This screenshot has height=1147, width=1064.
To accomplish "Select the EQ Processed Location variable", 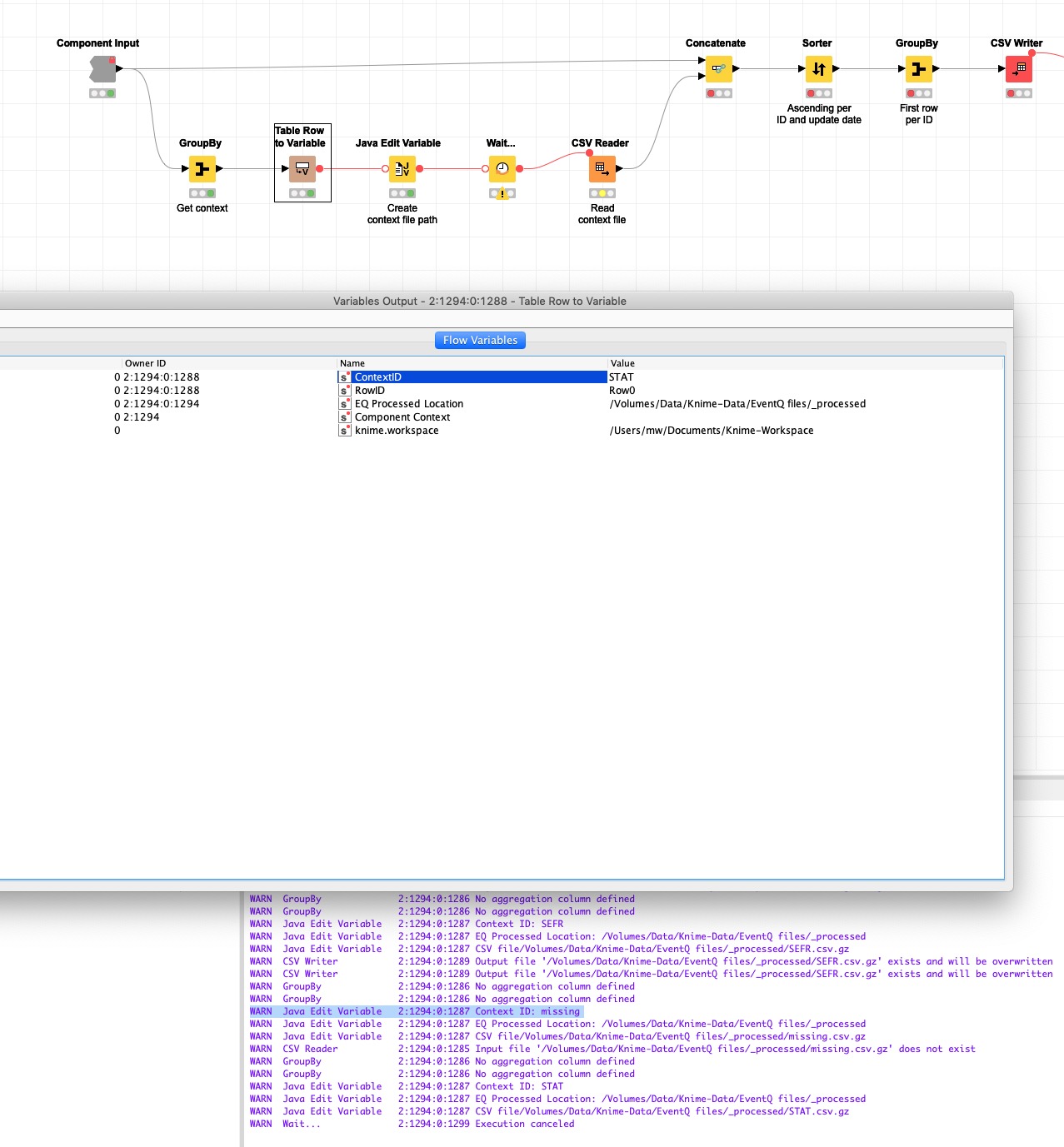I will (x=408, y=404).
